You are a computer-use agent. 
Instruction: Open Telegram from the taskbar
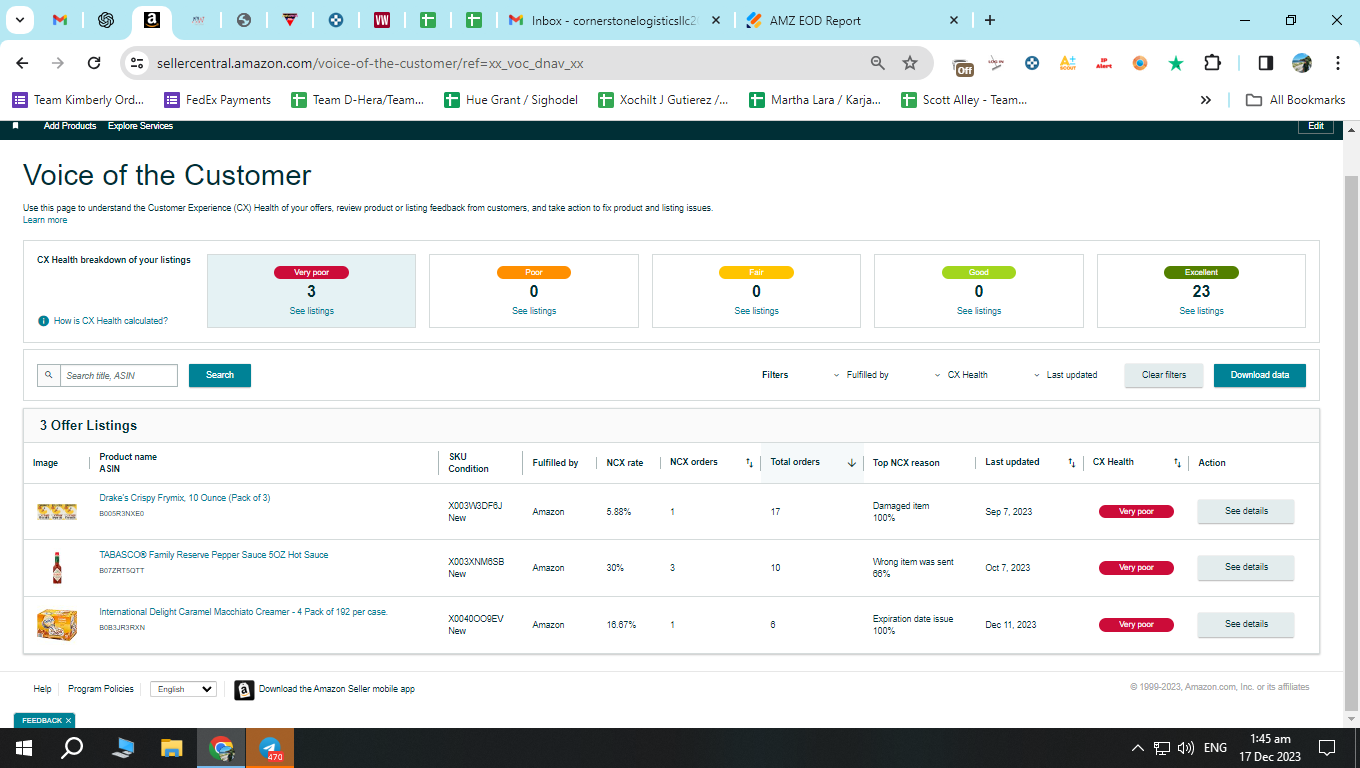pos(270,748)
